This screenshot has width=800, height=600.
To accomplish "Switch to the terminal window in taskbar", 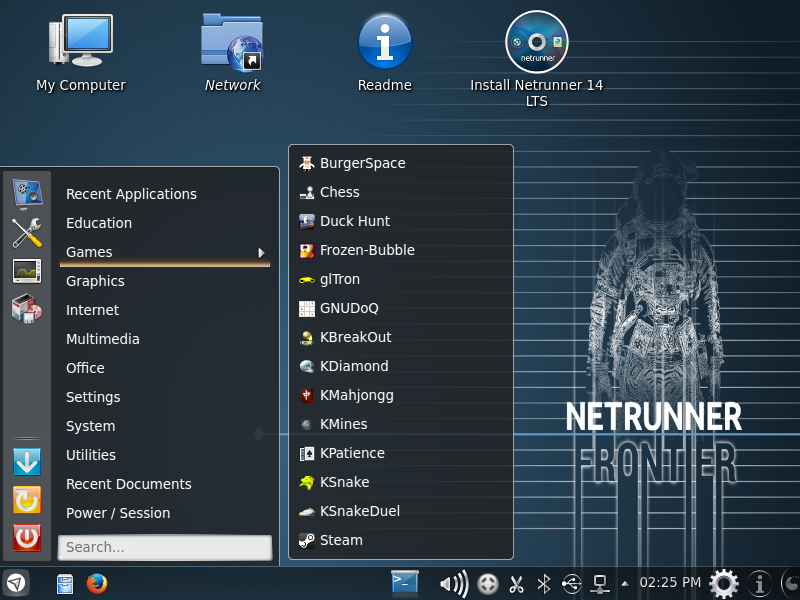I will click(x=405, y=583).
